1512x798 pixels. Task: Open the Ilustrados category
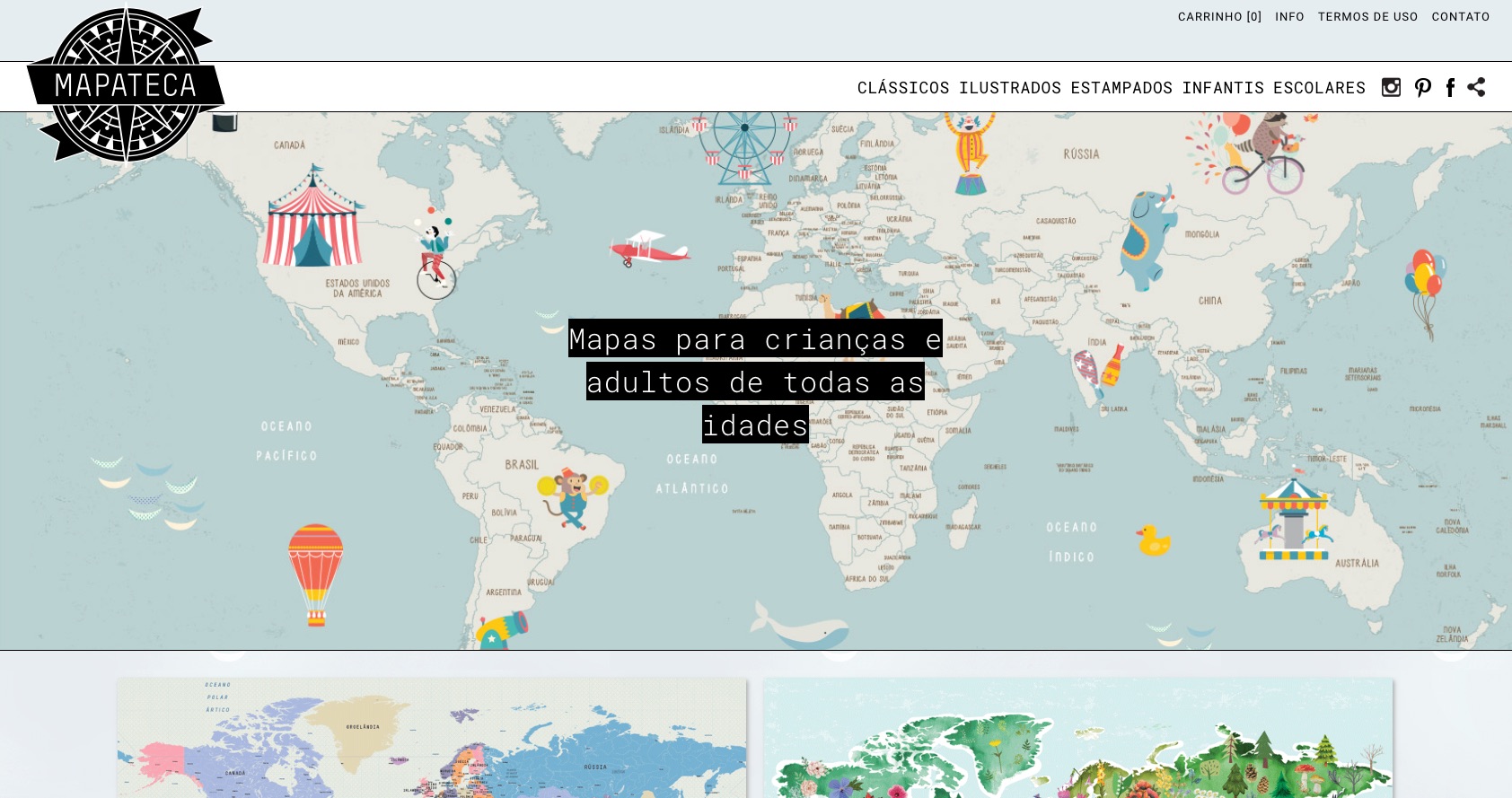1010,88
